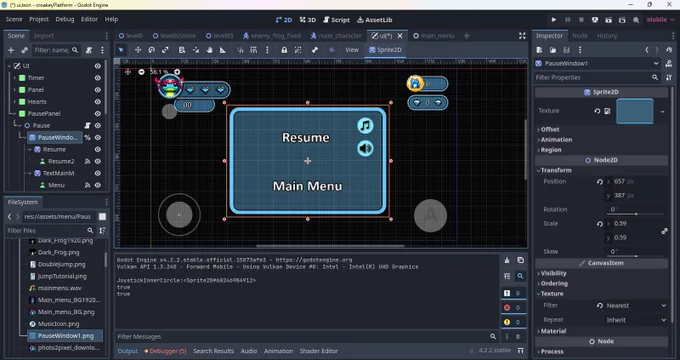This screenshot has width=680, height=360.
Task: Open the AssetLib workspace
Action: click(375, 20)
